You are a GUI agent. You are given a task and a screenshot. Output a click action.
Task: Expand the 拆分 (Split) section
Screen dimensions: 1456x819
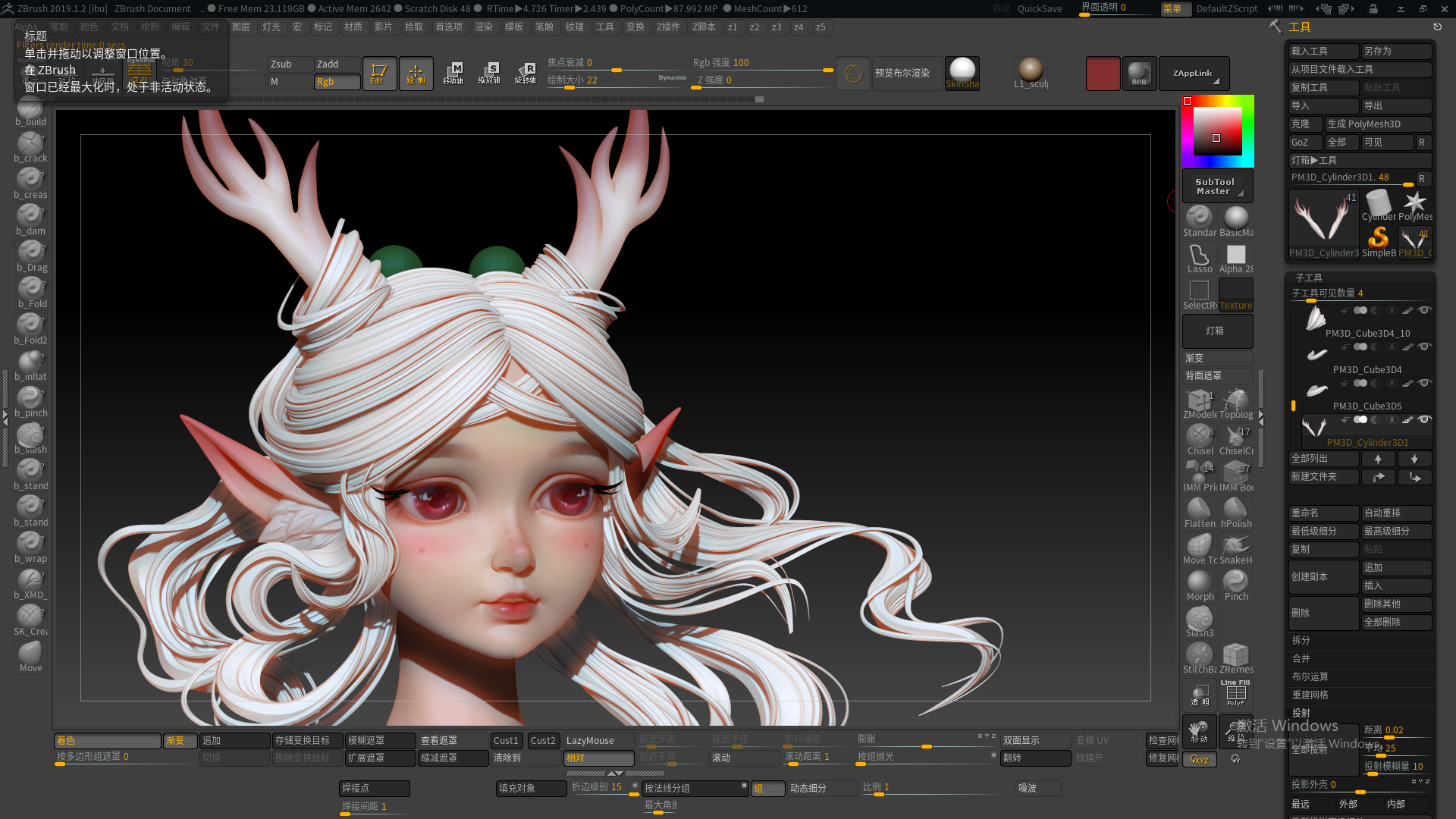(x=1301, y=641)
